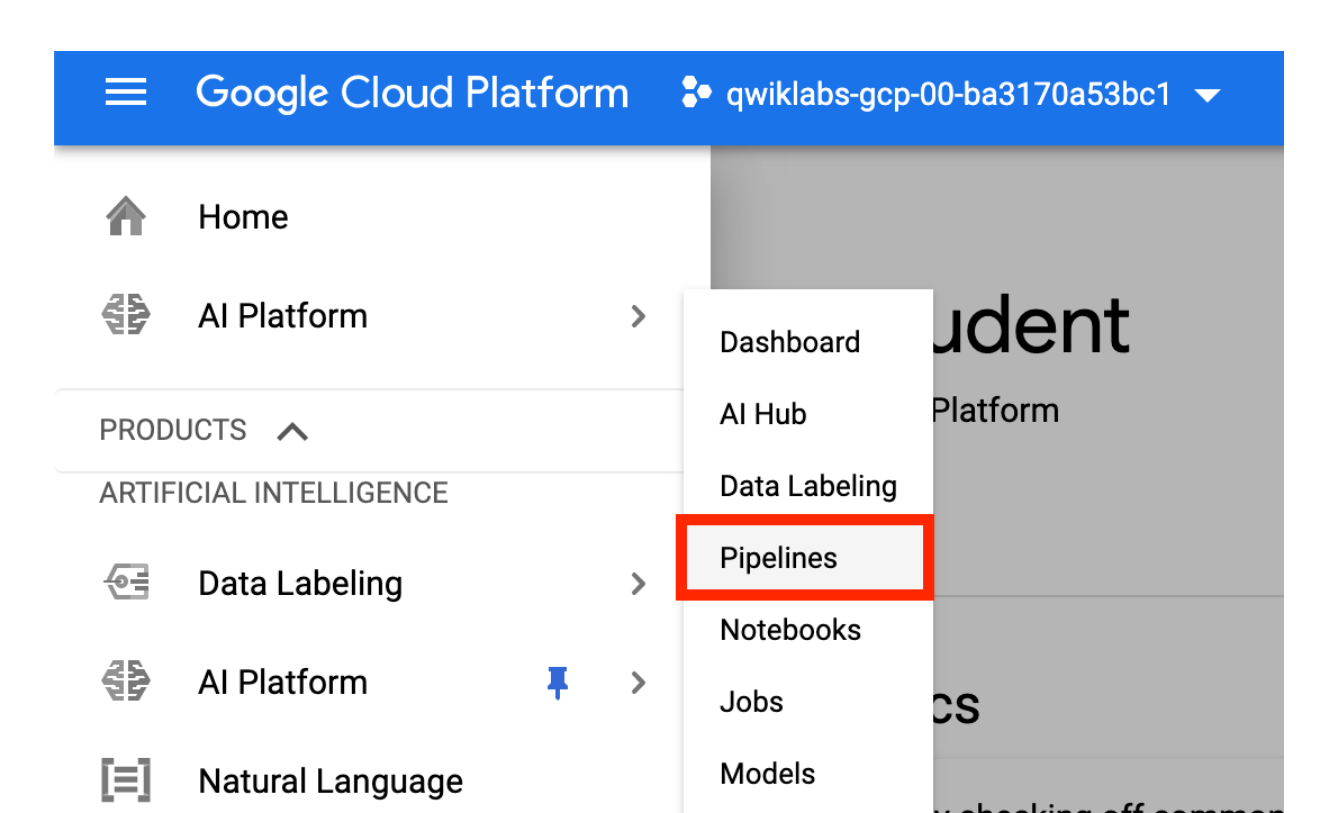Click the Home house icon

[x=126, y=215]
